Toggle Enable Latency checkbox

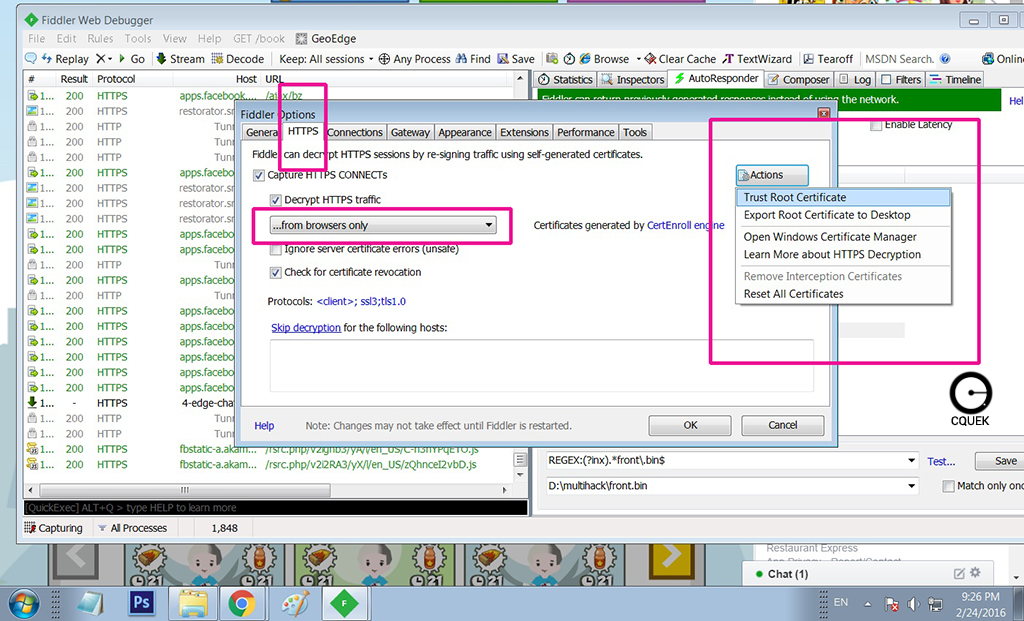[x=876, y=124]
